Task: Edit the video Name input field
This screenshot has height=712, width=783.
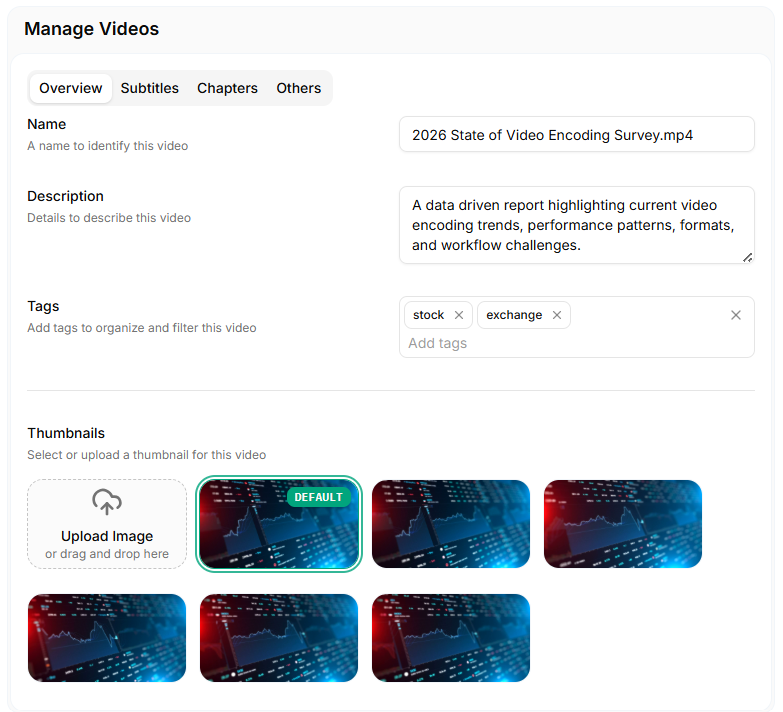Action: 577,134
